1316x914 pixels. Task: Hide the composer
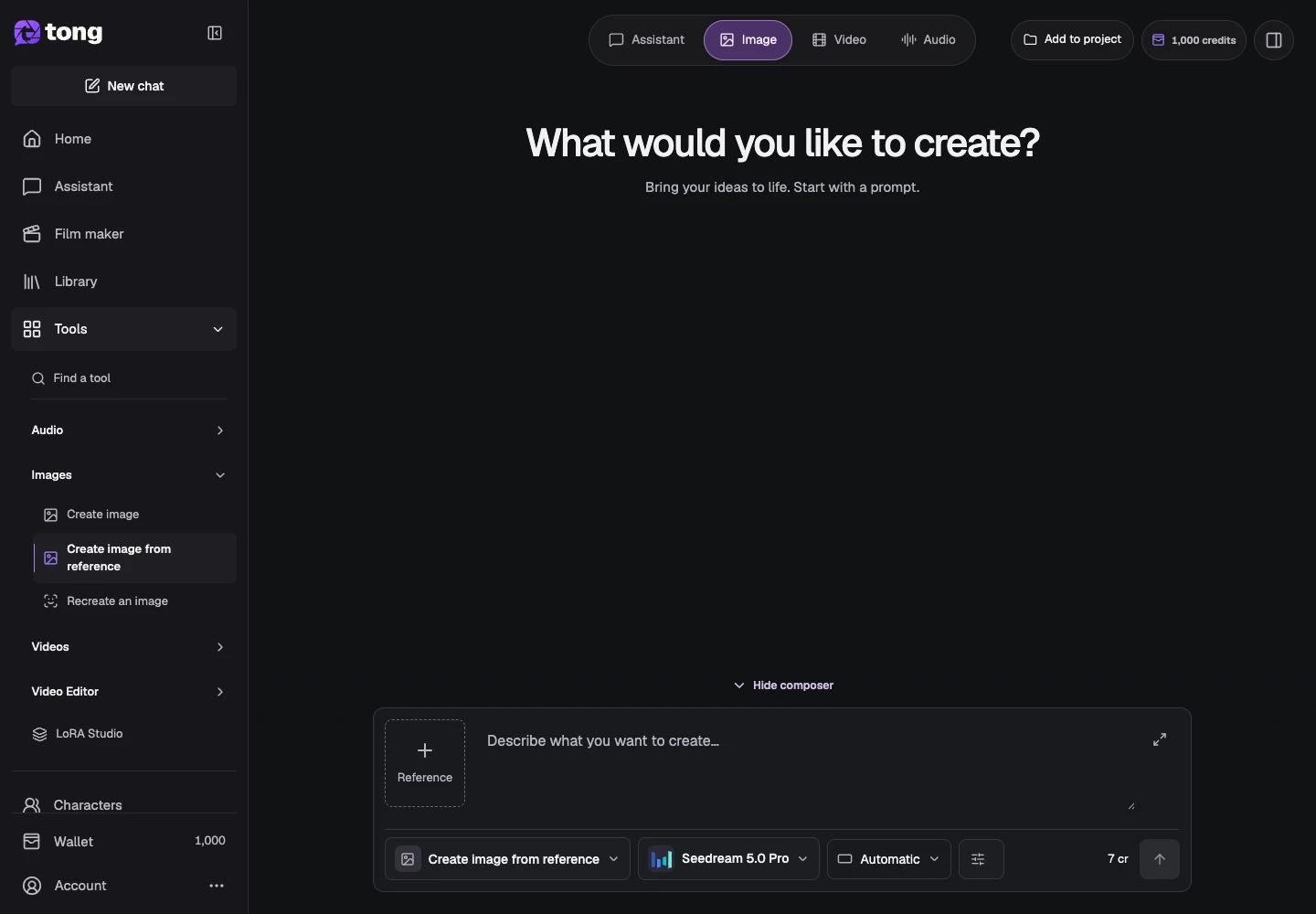783,685
